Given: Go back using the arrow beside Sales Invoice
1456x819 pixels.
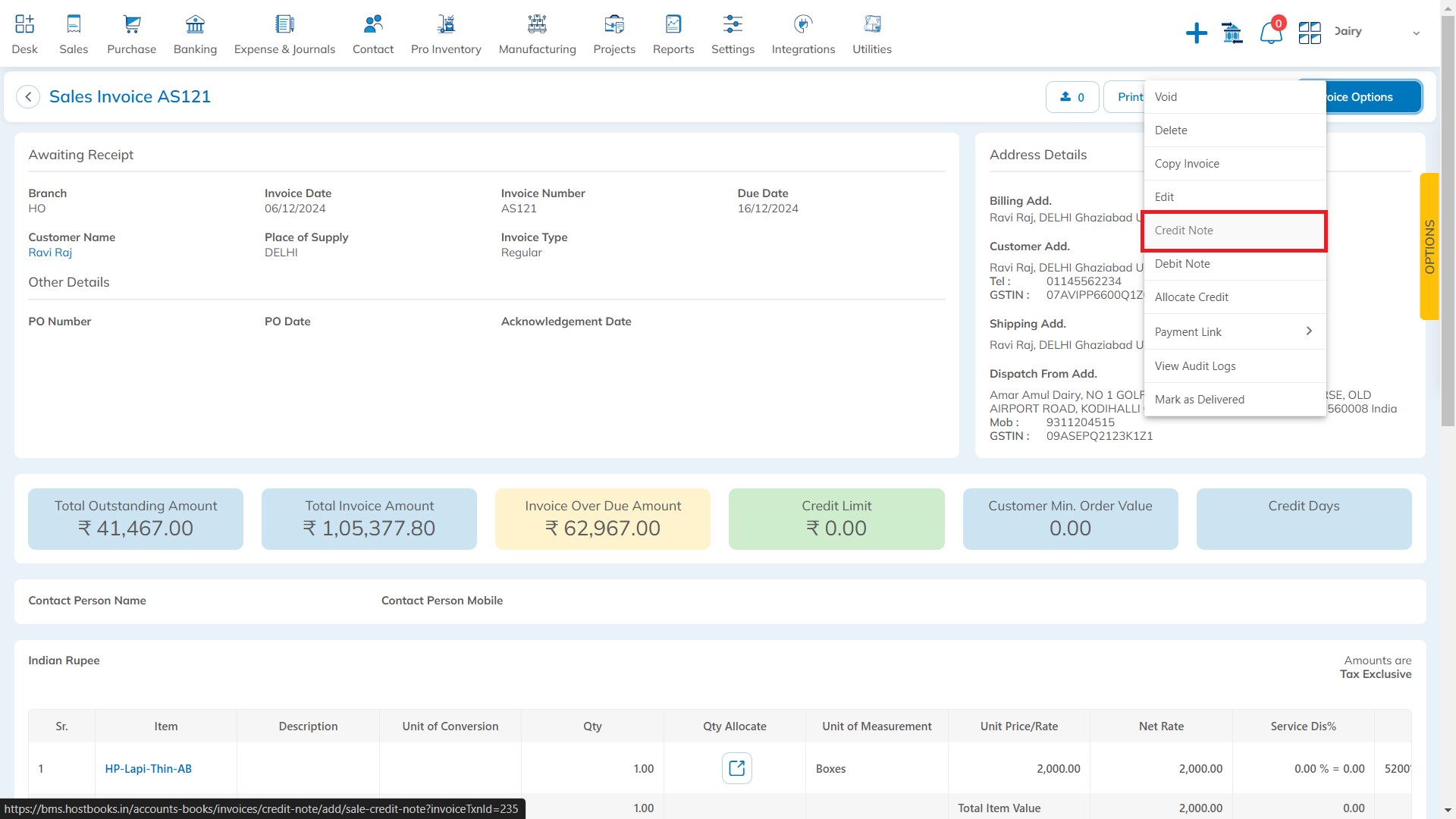Looking at the screenshot, I should [28, 97].
